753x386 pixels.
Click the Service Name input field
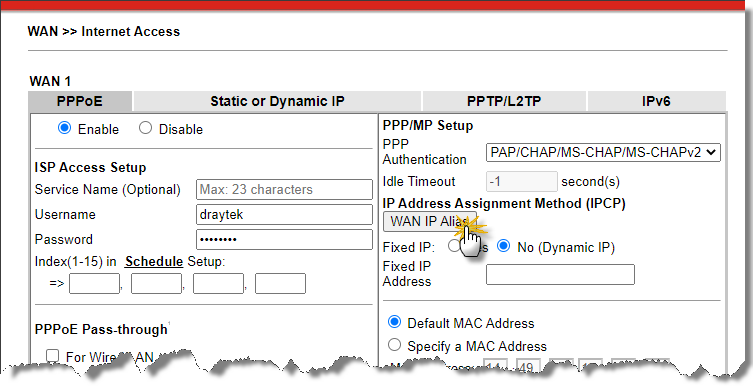tap(284, 189)
